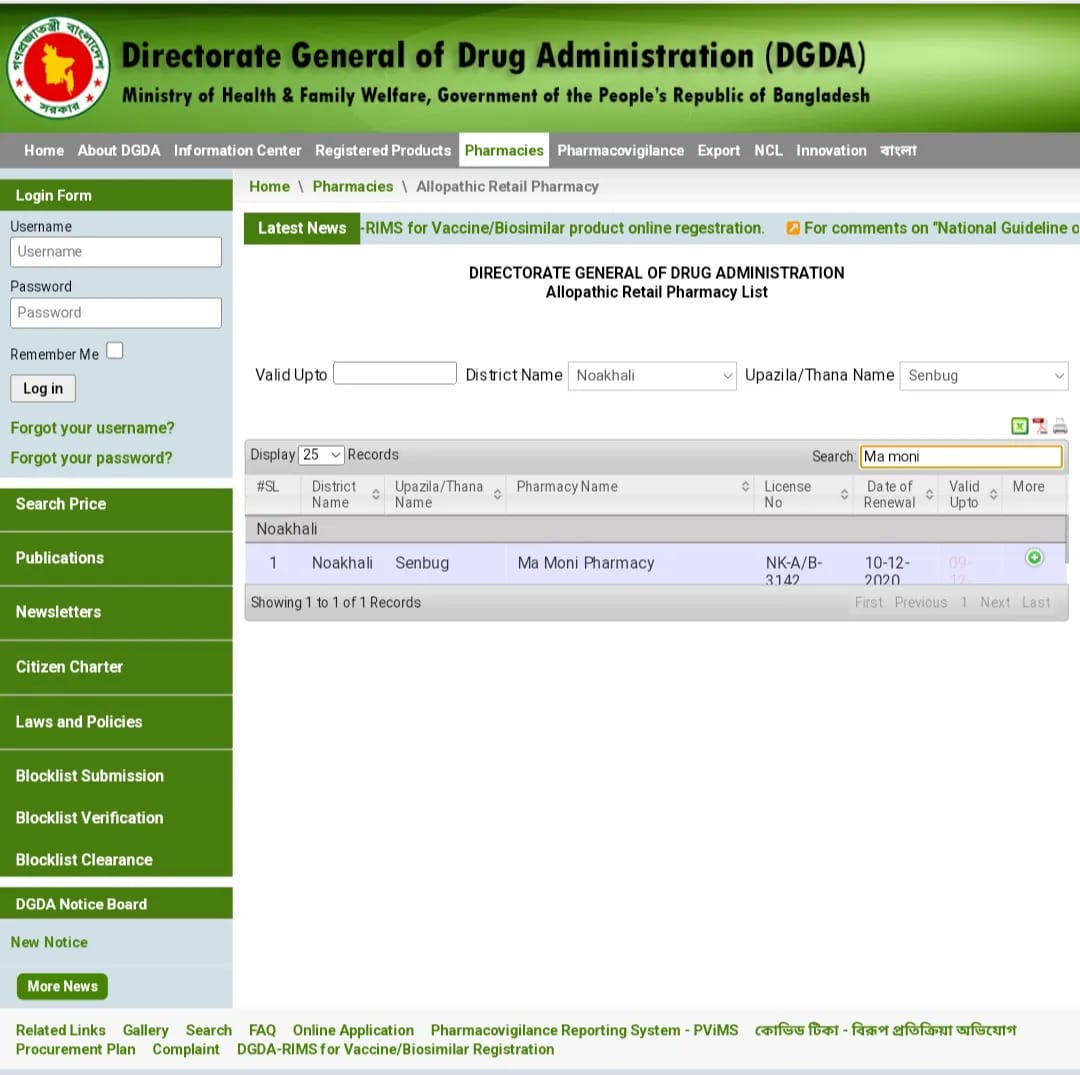
Task: Sort the table by Pharmacy Name
Action: tap(745, 486)
